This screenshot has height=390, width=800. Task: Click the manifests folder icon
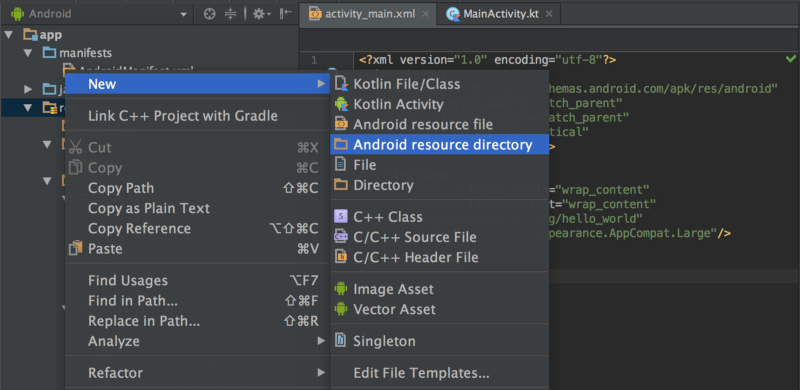click(49, 53)
